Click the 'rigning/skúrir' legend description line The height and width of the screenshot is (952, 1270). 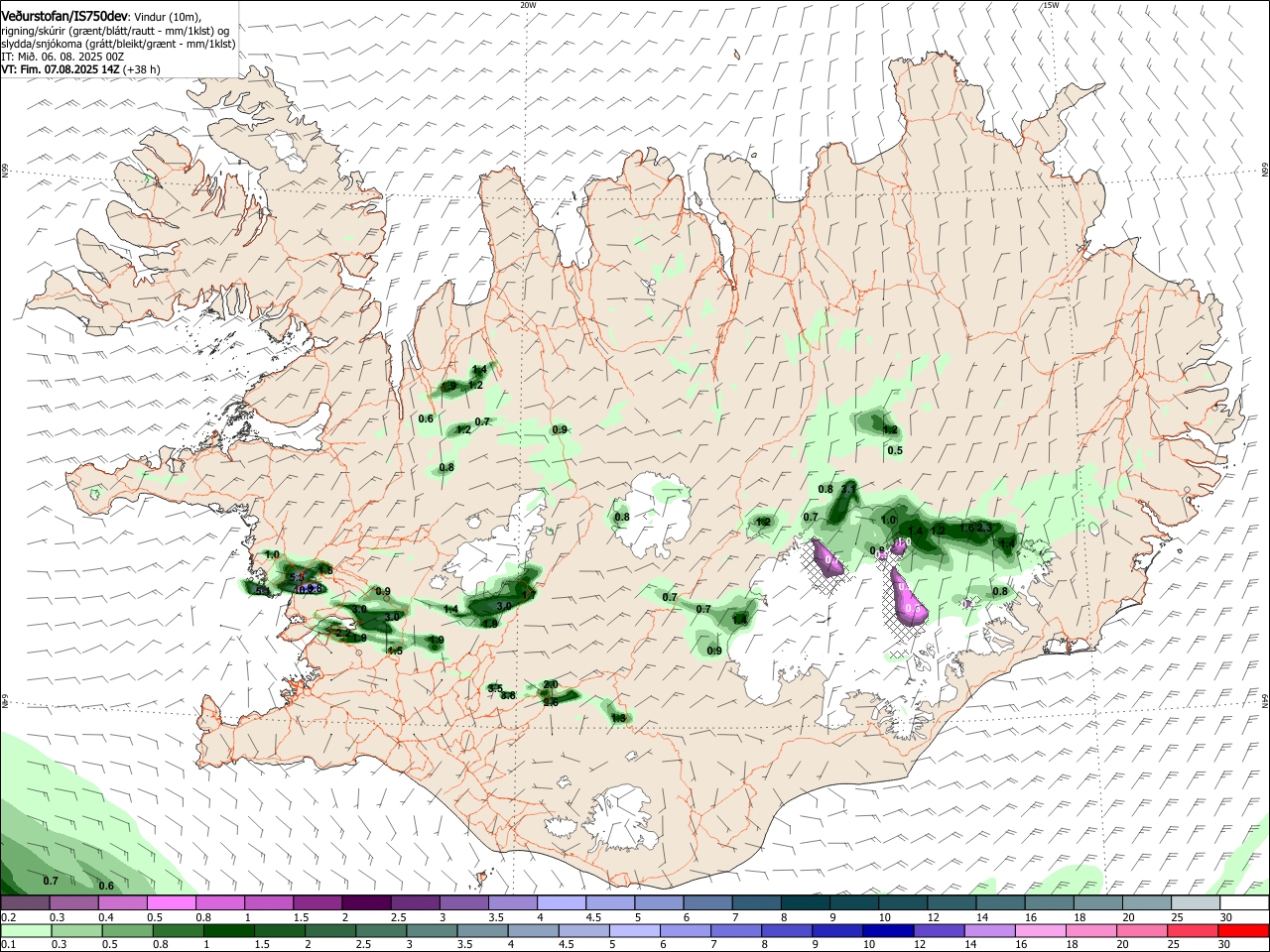[x=115, y=31]
